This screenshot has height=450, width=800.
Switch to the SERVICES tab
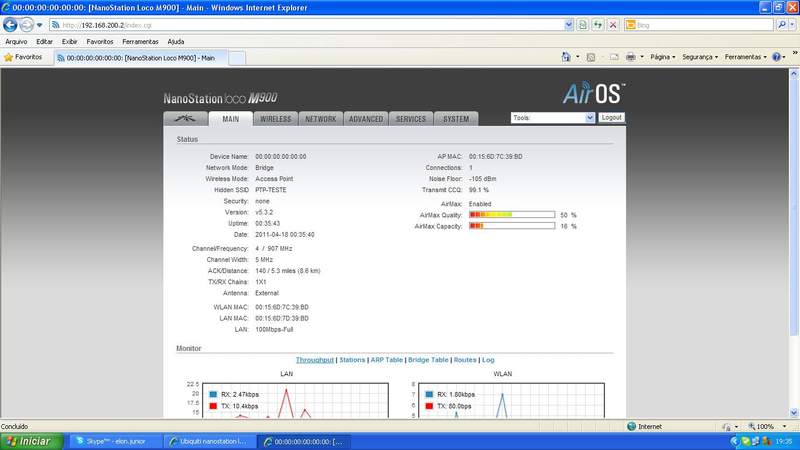(x=411, y=118)
